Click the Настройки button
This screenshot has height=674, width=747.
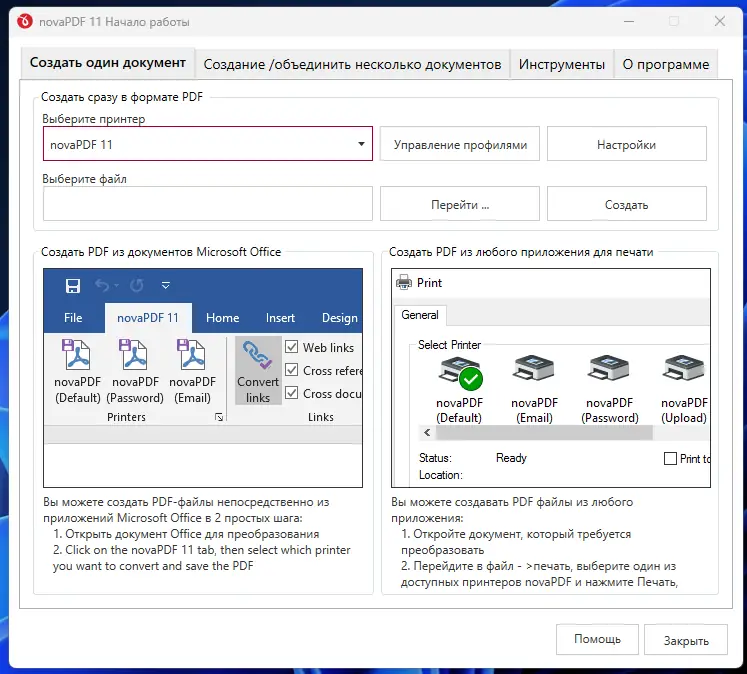(626, 144)
